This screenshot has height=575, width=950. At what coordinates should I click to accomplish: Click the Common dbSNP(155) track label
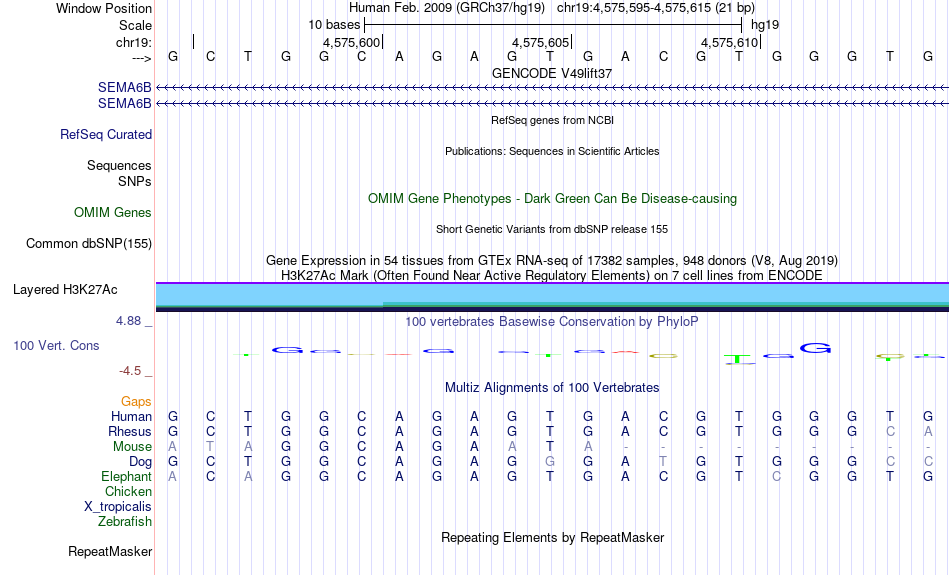coord(88,244)
